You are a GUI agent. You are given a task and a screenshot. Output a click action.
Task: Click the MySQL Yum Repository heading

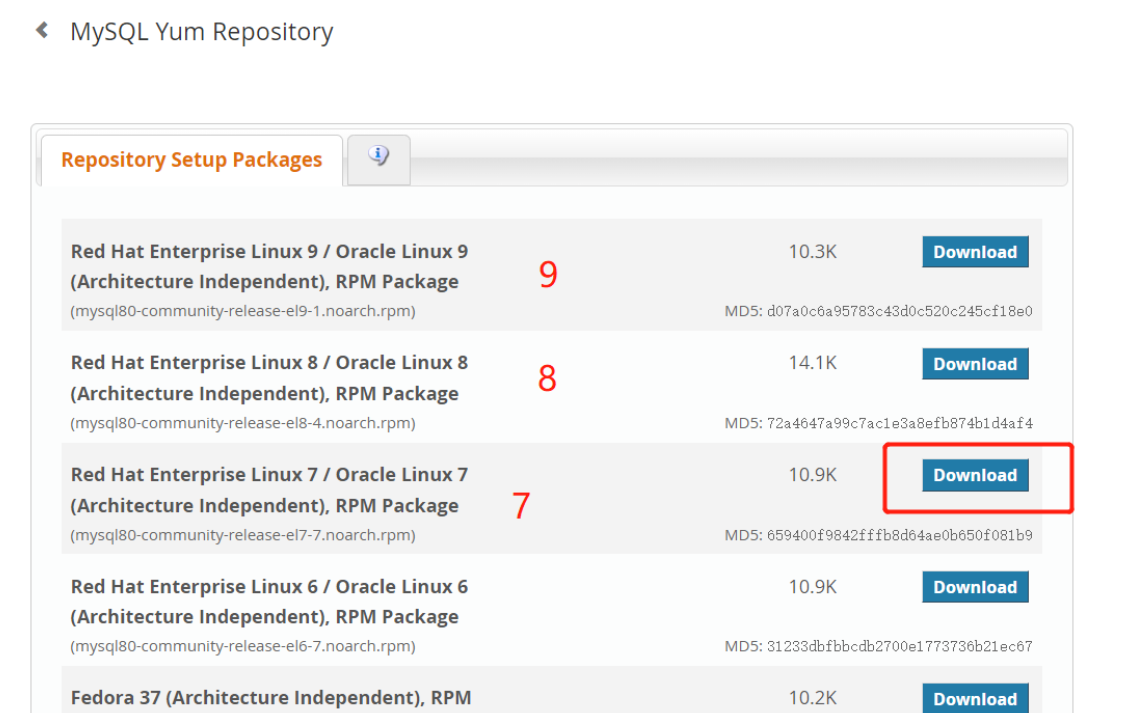pyautogui.click(x=201, y=32)
